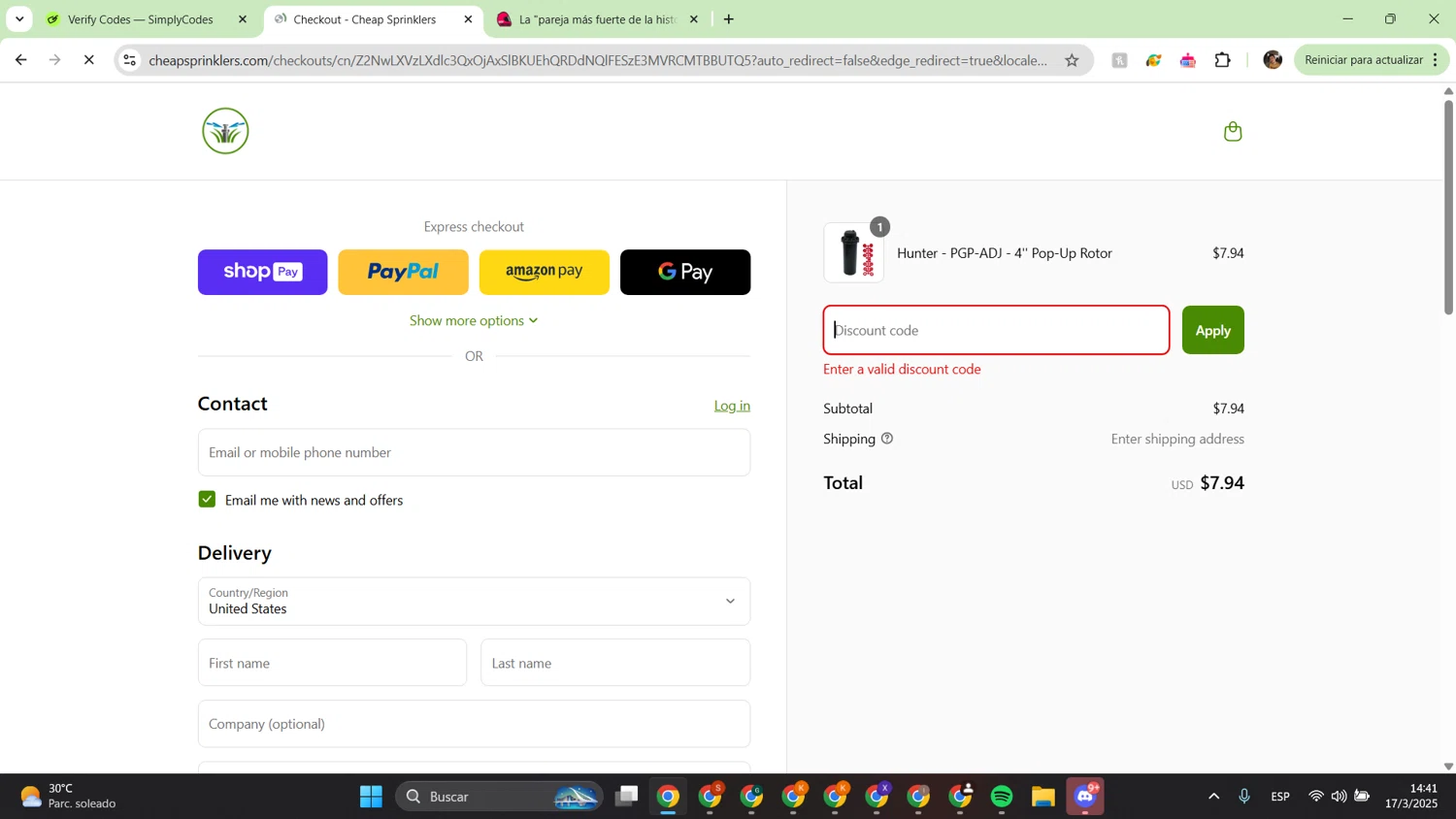The image size is (1456, 819).
Task: Click the microphone icon in system tray
Action: 1244,797
